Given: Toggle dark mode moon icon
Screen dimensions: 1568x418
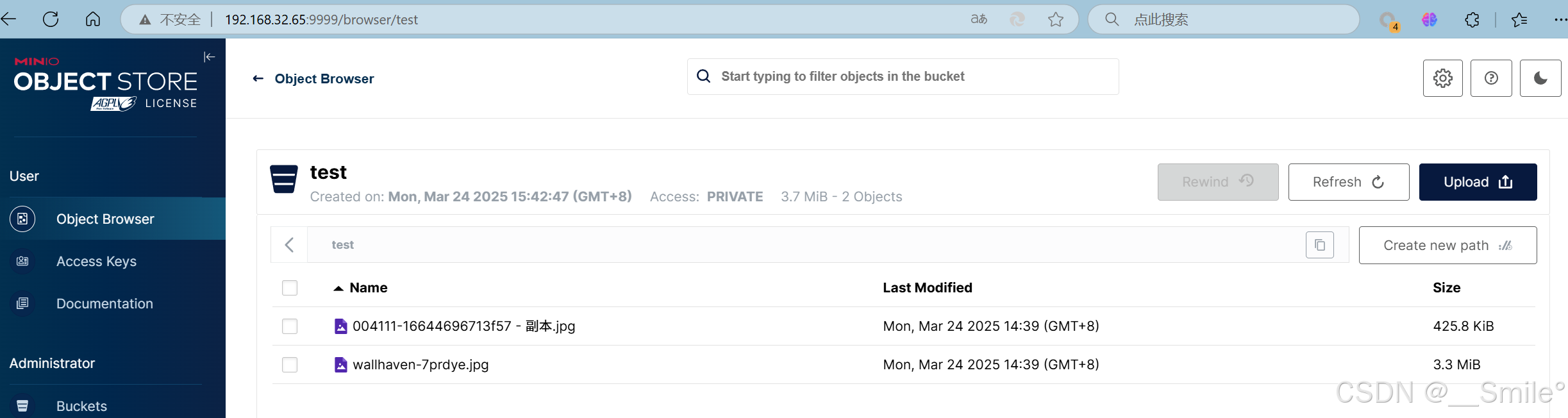Looking at the screenshot, I should [1540, 78].
